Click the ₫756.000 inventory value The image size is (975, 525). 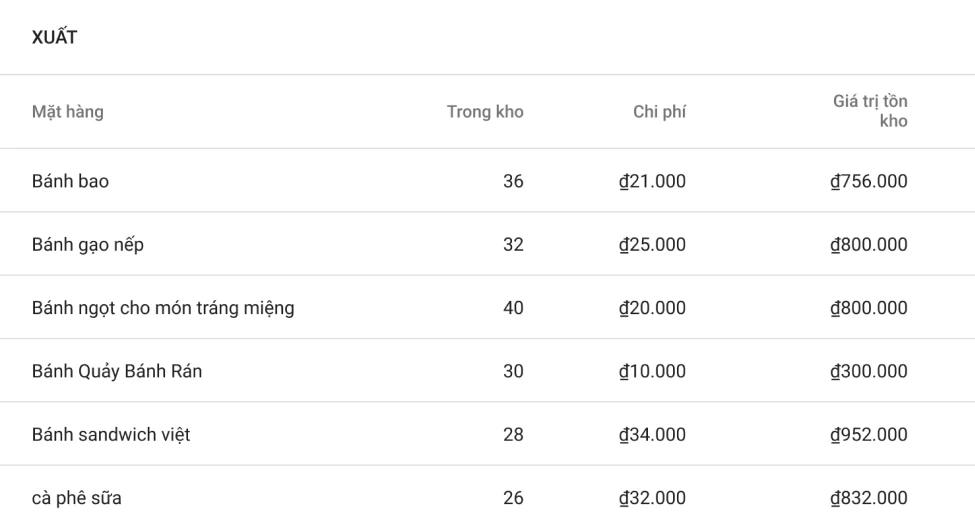coord(869,181)
